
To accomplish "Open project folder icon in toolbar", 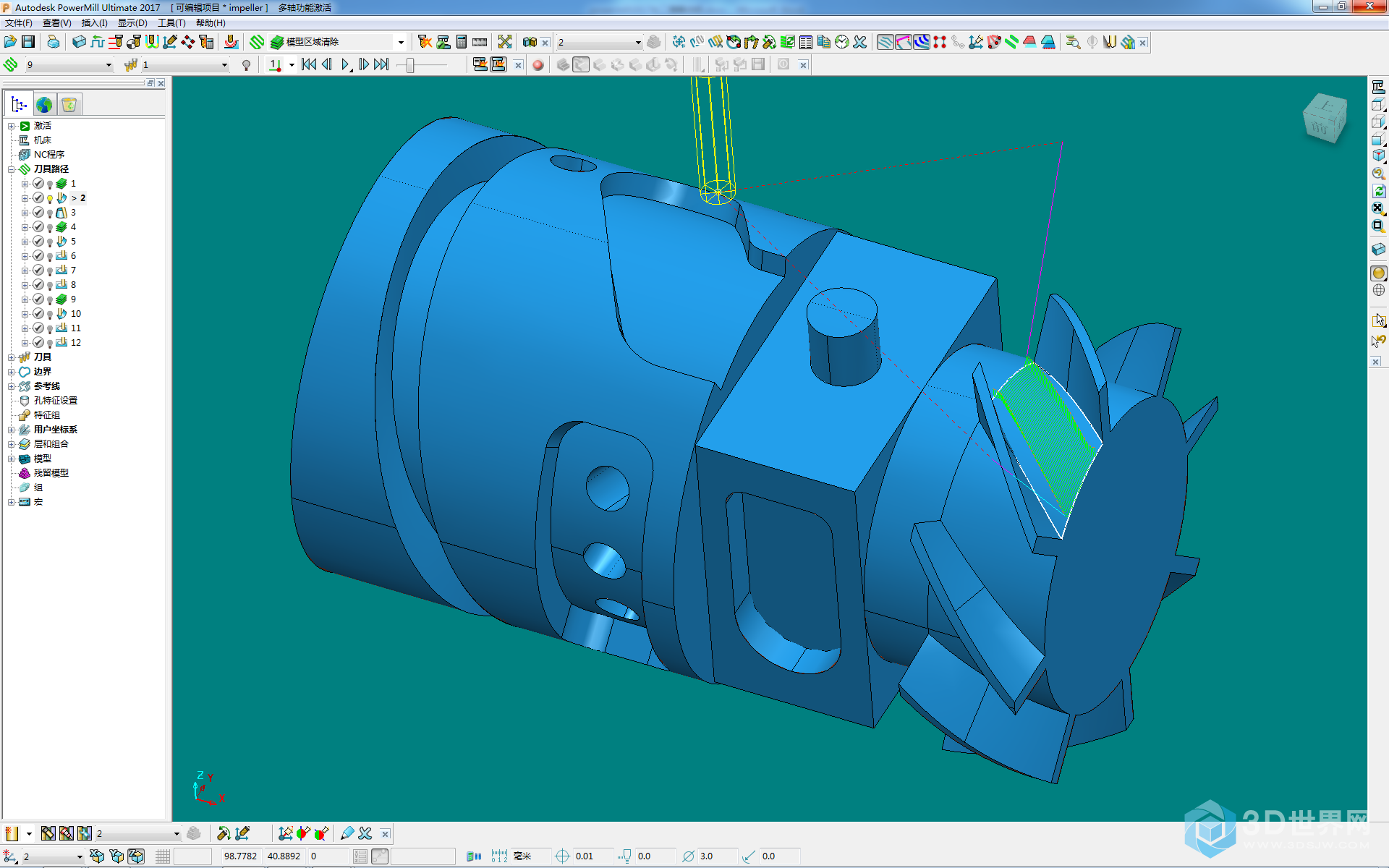I will [x=10, y=42].
